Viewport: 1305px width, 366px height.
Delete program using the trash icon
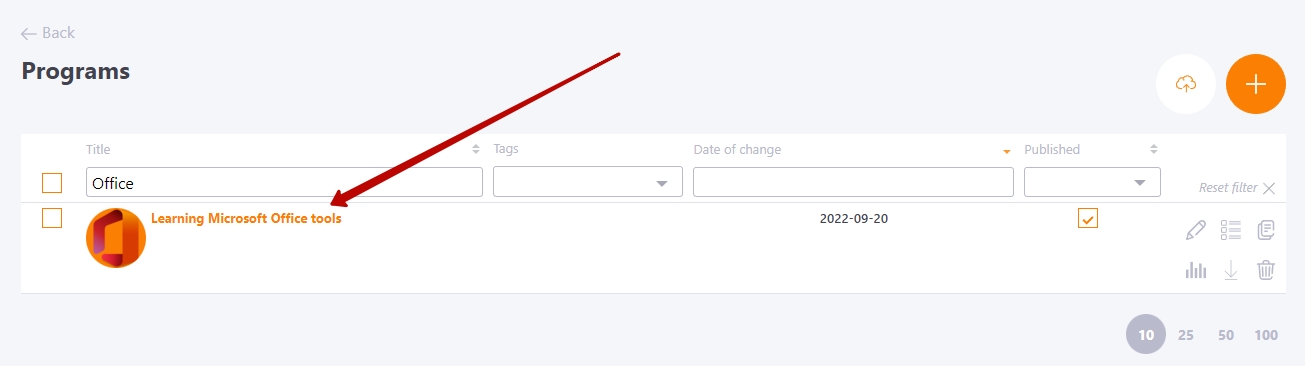1266,270
